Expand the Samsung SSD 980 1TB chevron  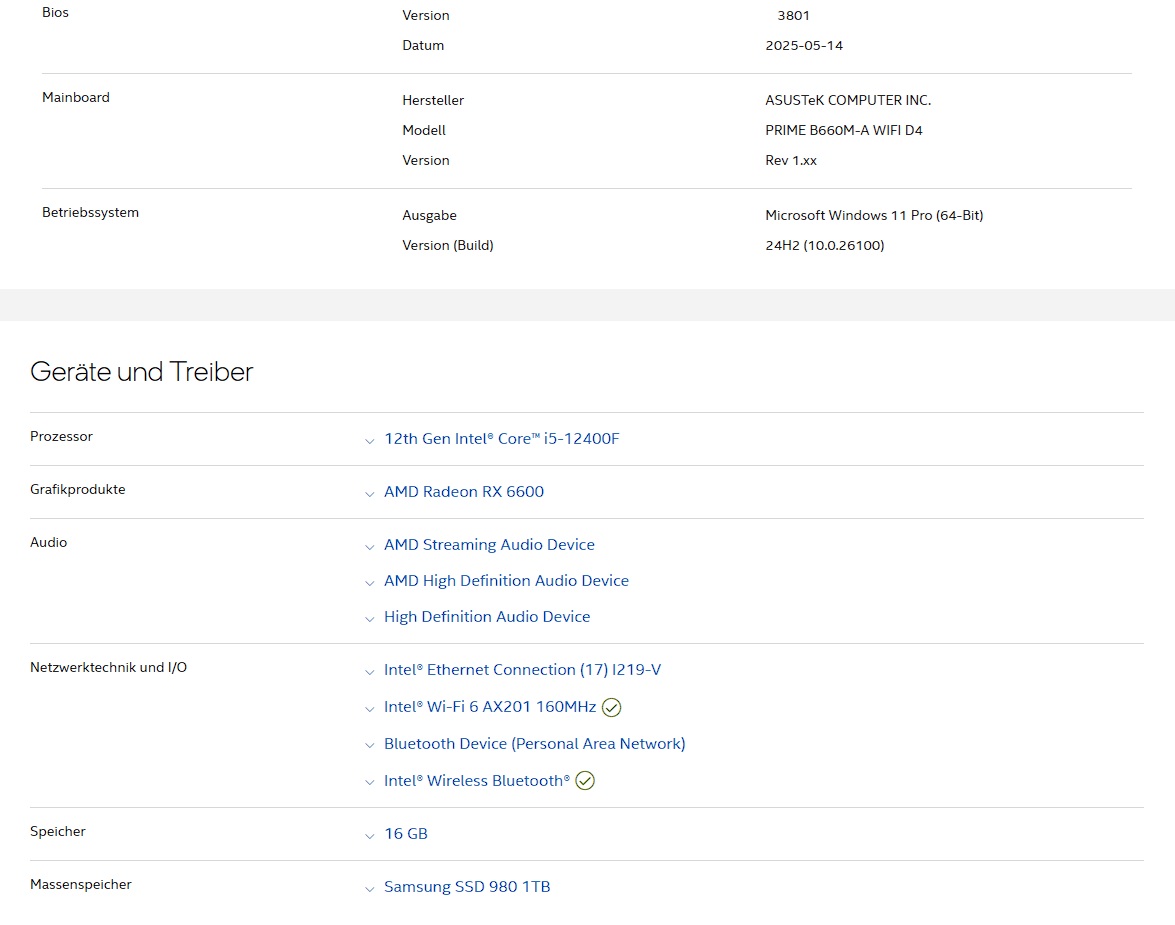[369, 889]
